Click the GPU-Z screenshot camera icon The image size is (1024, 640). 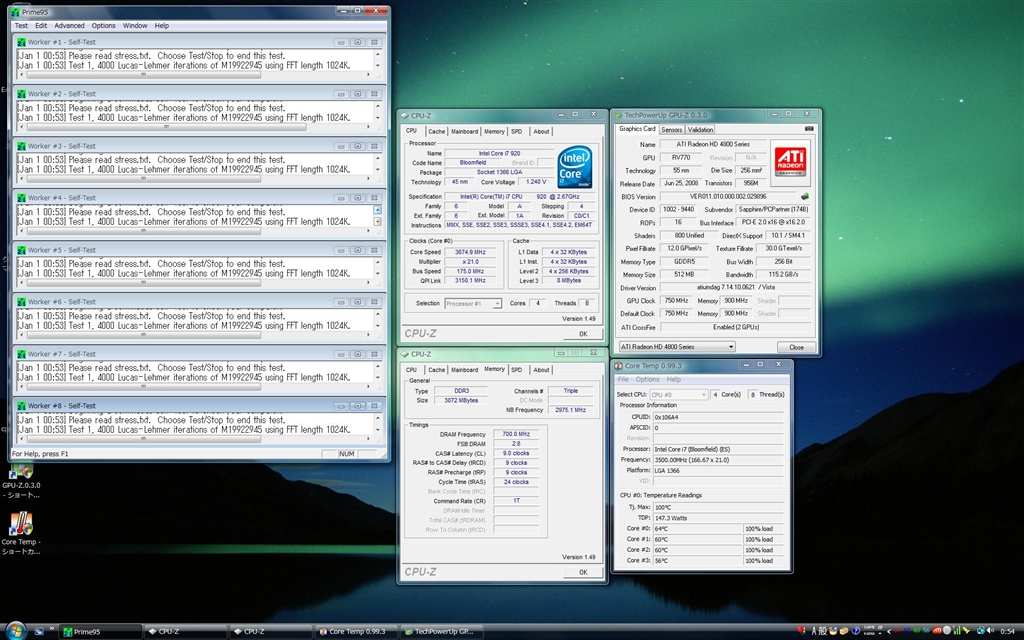808,129
